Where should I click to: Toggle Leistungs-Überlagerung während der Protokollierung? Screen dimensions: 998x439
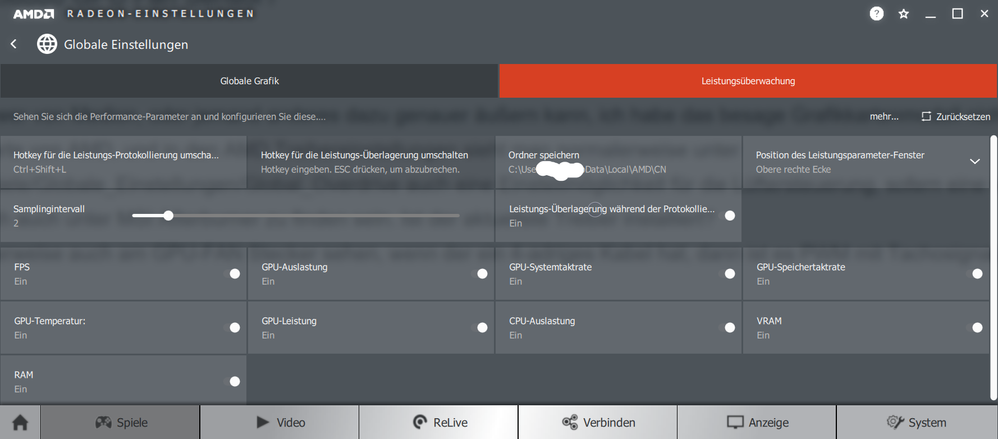[729, 216]
